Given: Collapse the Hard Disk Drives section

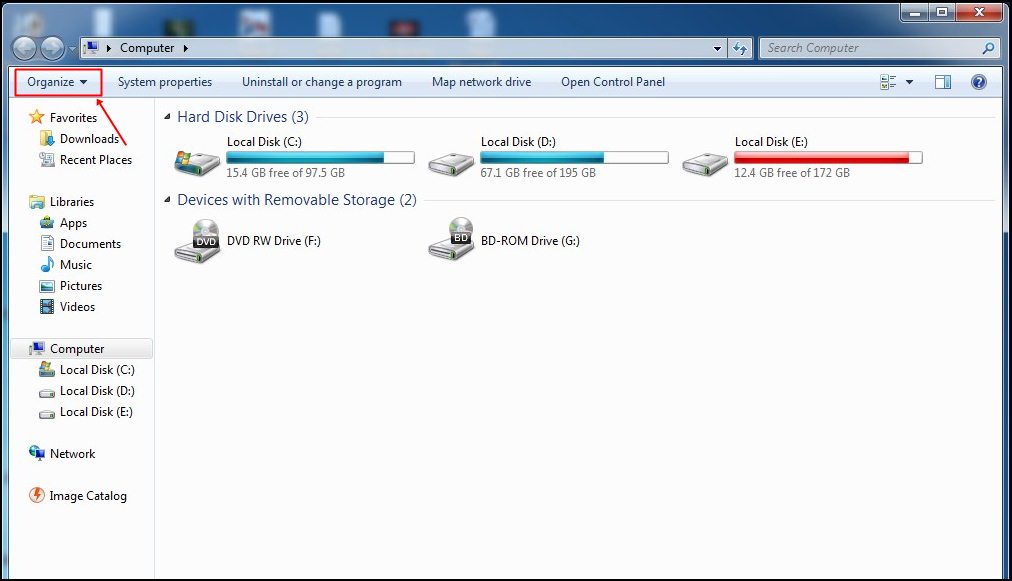Looking at the screenshot, I should [x=166, y=116].
